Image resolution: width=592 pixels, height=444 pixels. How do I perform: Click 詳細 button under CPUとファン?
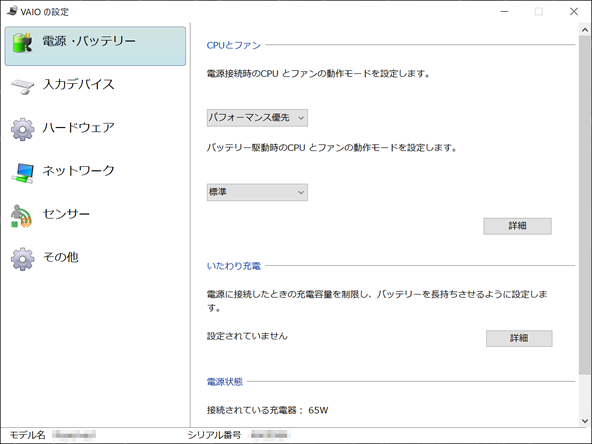[517, 226]
